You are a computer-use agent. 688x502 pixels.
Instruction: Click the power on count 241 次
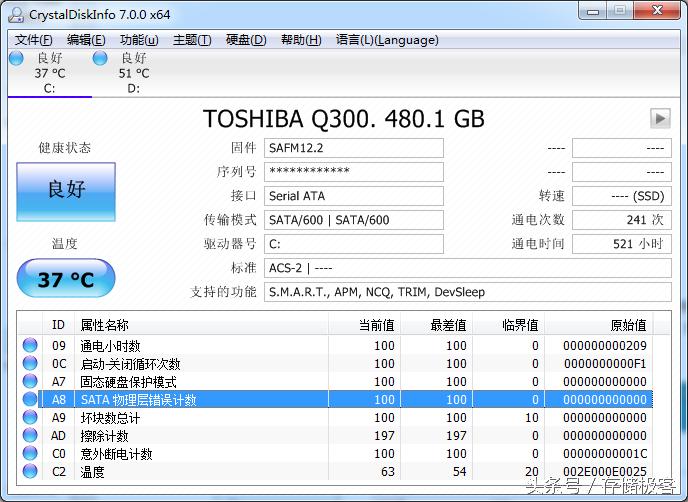point(622,220)
